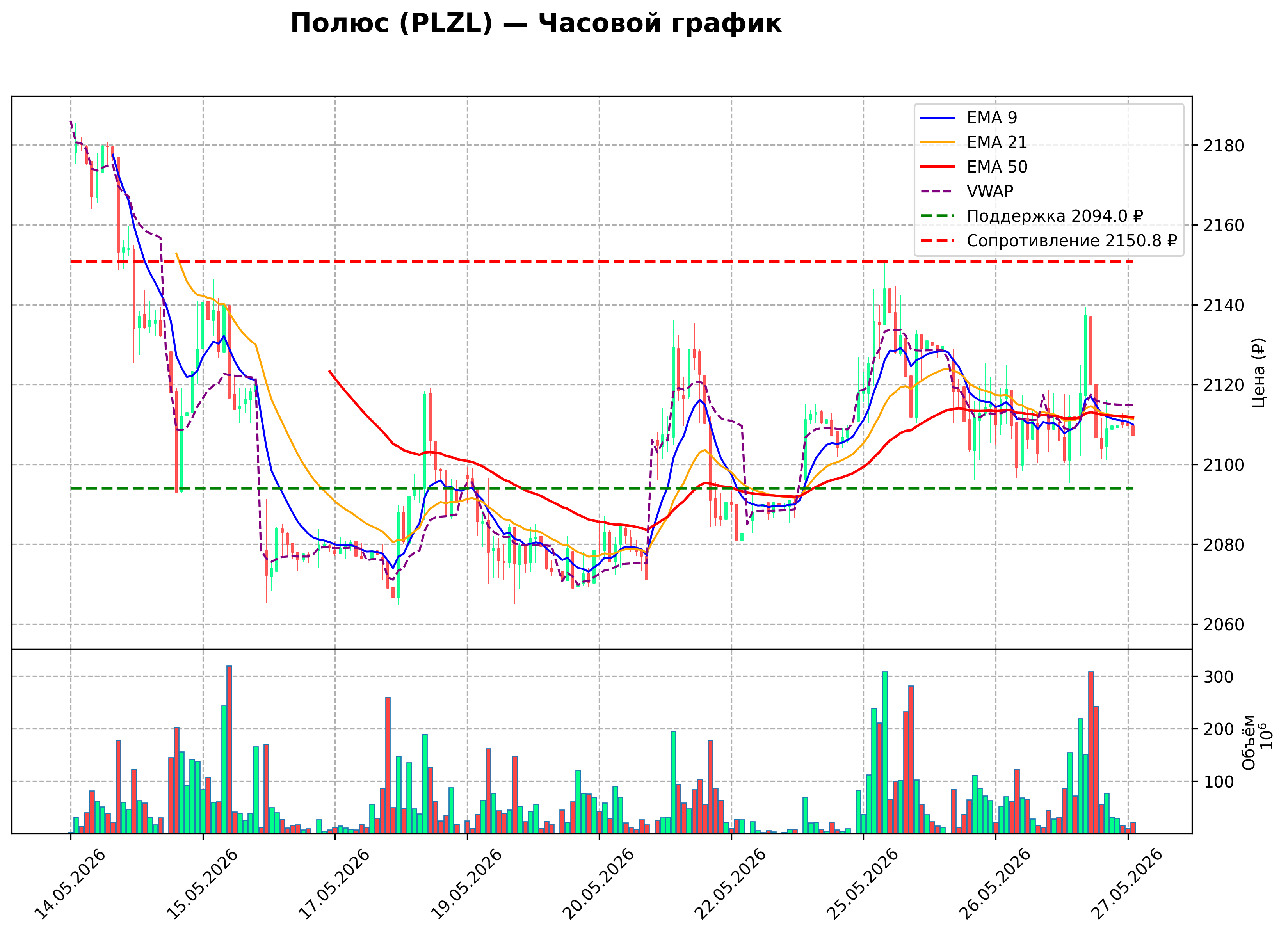Image resolution: width=1288 pixels, height=934 pixels.
Task: Click the price axis tick label 2120
Action: [x=1224, y=385]
